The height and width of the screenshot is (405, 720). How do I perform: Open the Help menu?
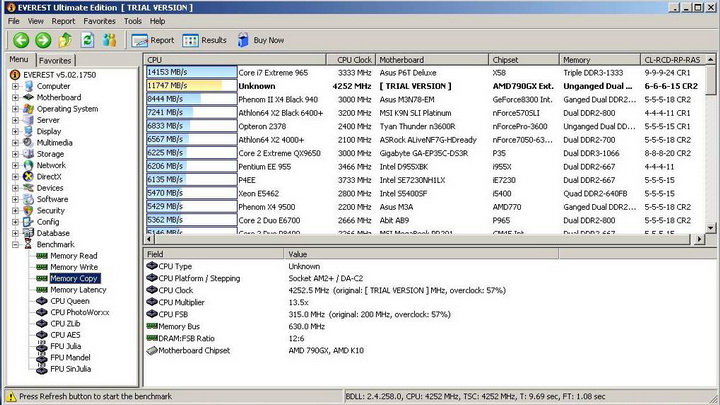[x=157, y=21]
